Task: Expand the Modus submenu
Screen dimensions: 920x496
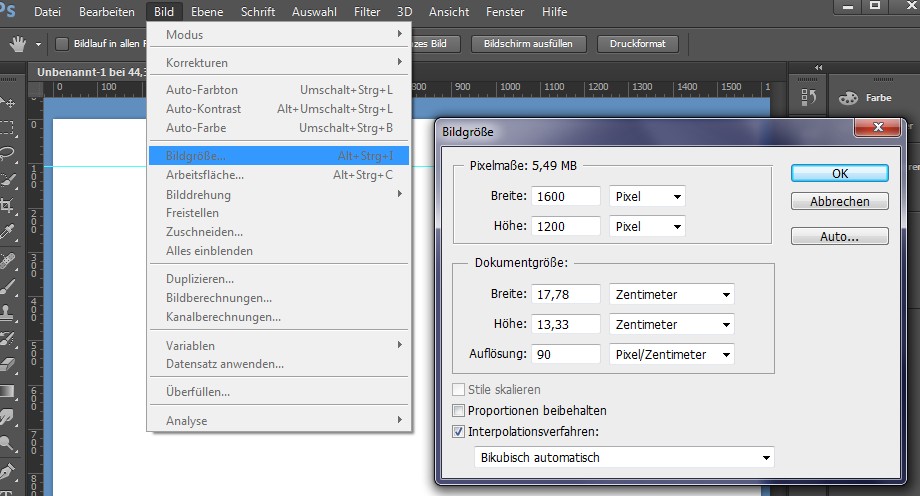Action: click(279, 35)
